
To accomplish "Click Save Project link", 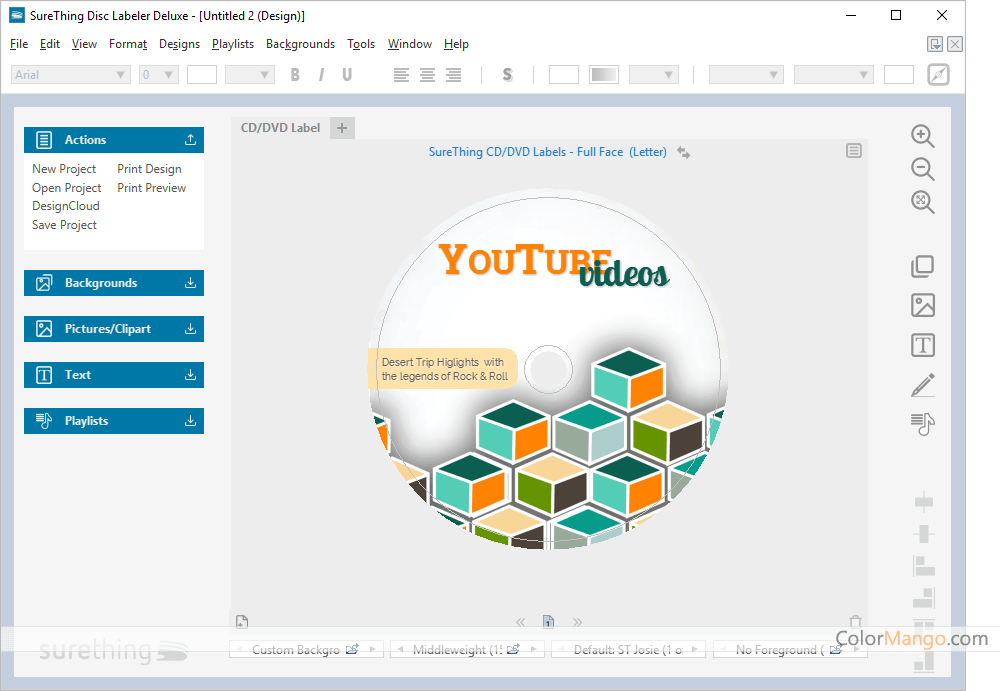I will (x=64, y=225).
